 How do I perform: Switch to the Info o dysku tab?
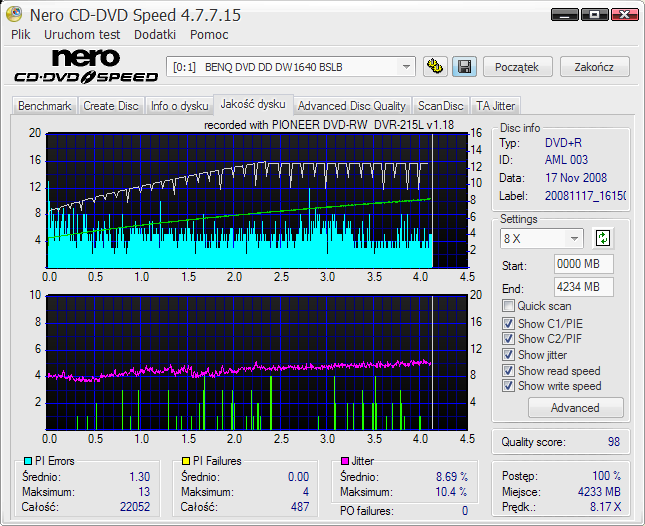click(179, 106)
